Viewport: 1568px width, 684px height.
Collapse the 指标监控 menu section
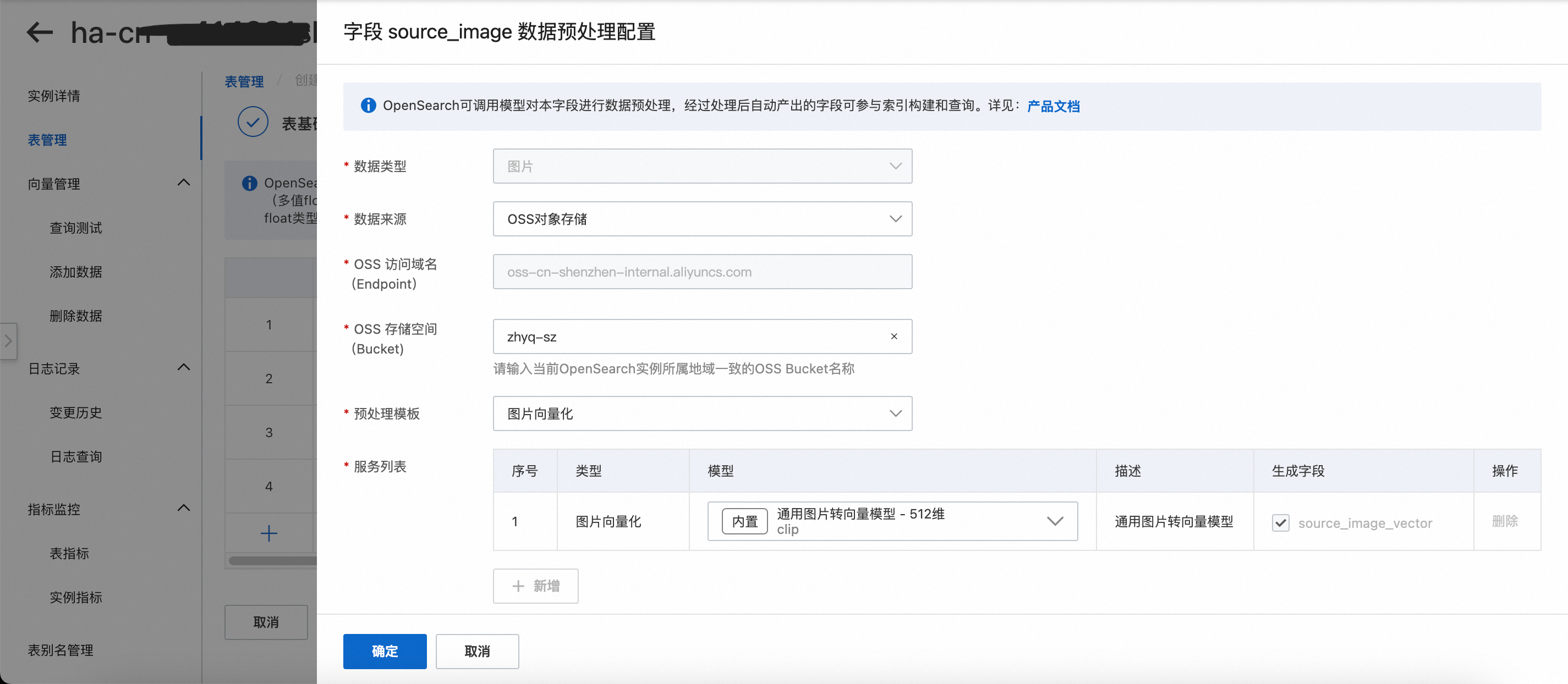[183, 508]
